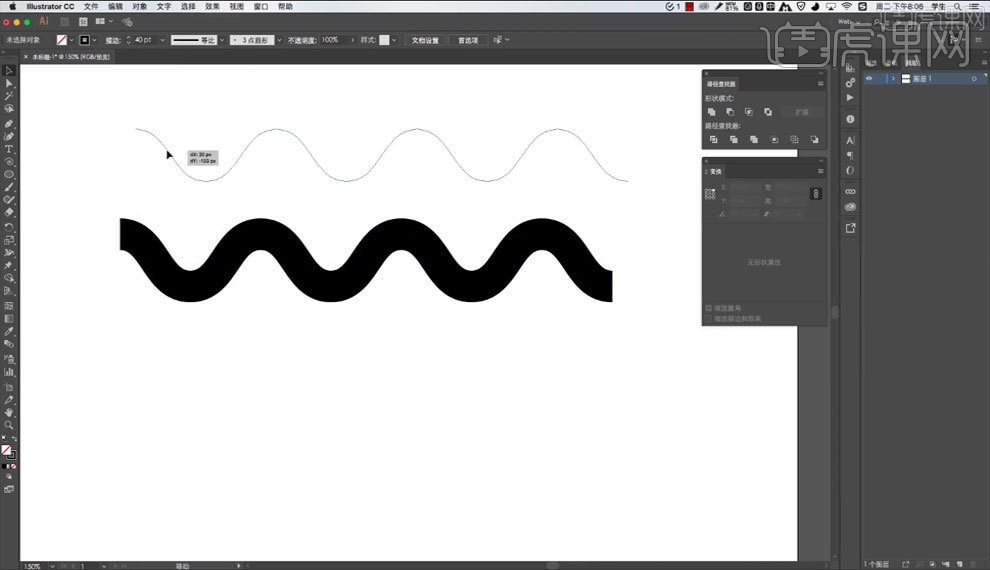990x570 pixels.
Task: Select the Type tool in the toolbox
Action: (9, 149)
